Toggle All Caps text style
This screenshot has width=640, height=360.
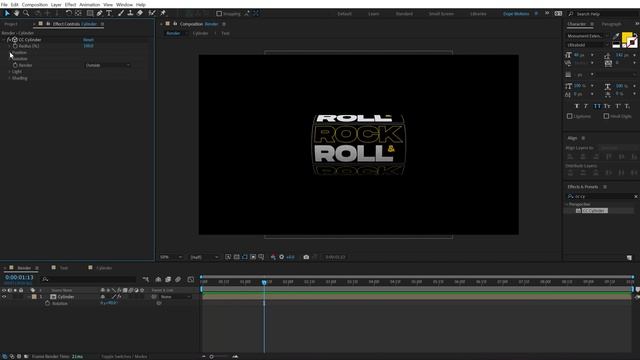click(597, 106)
